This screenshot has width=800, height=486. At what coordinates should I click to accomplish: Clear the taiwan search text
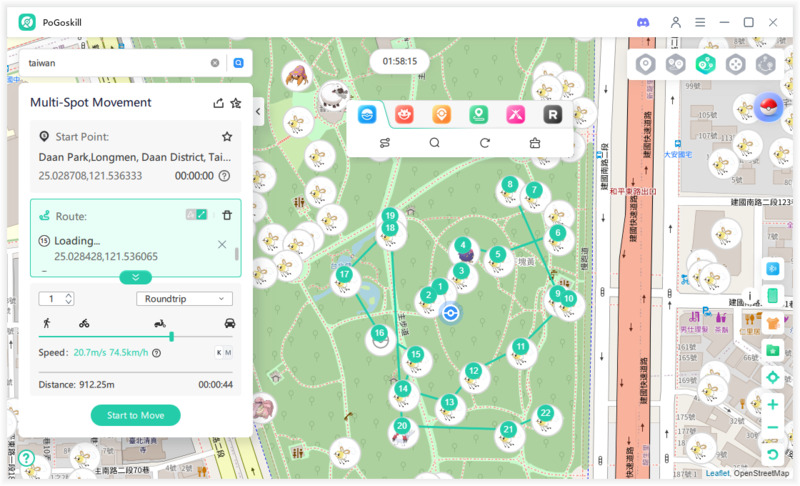coord(215,63)
